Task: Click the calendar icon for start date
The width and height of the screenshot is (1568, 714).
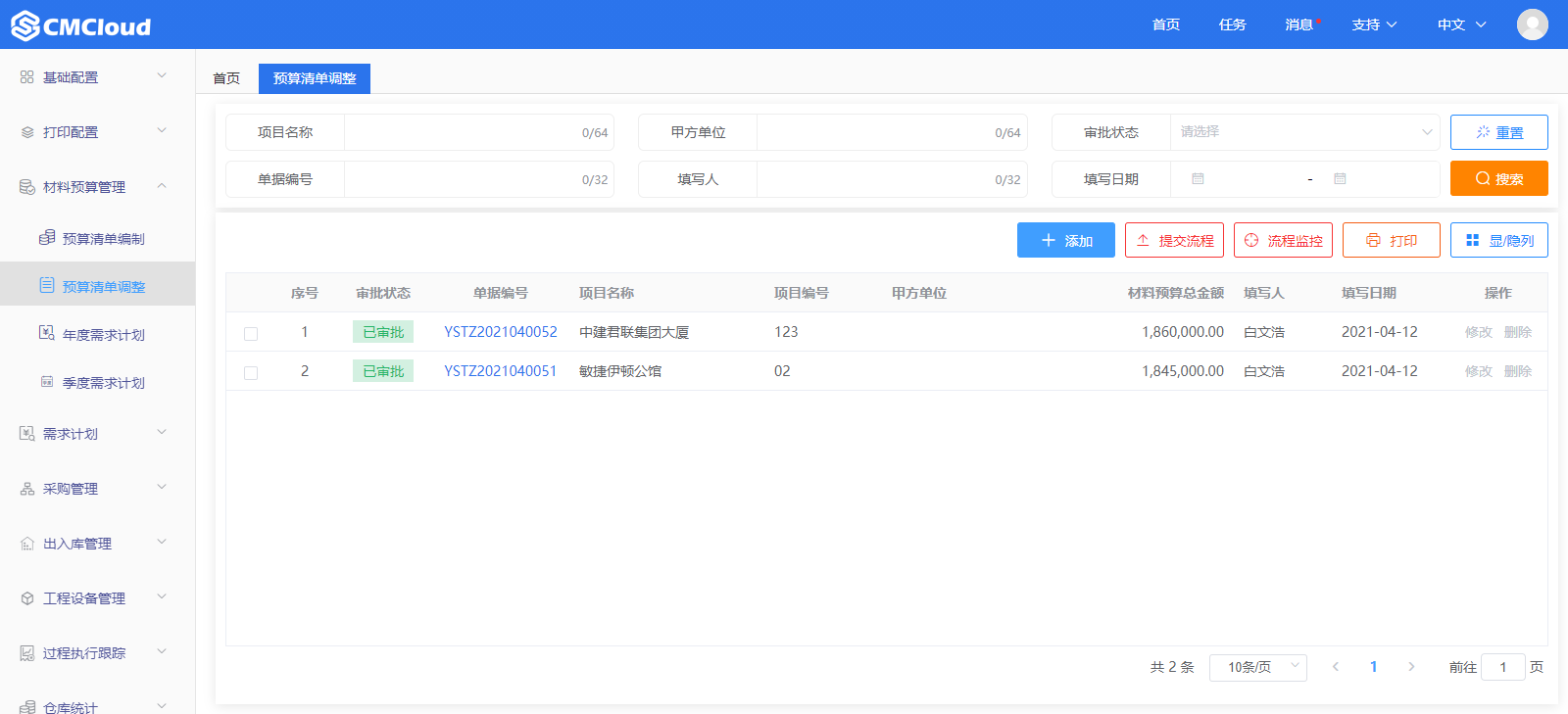Action: click(1198, 179)
